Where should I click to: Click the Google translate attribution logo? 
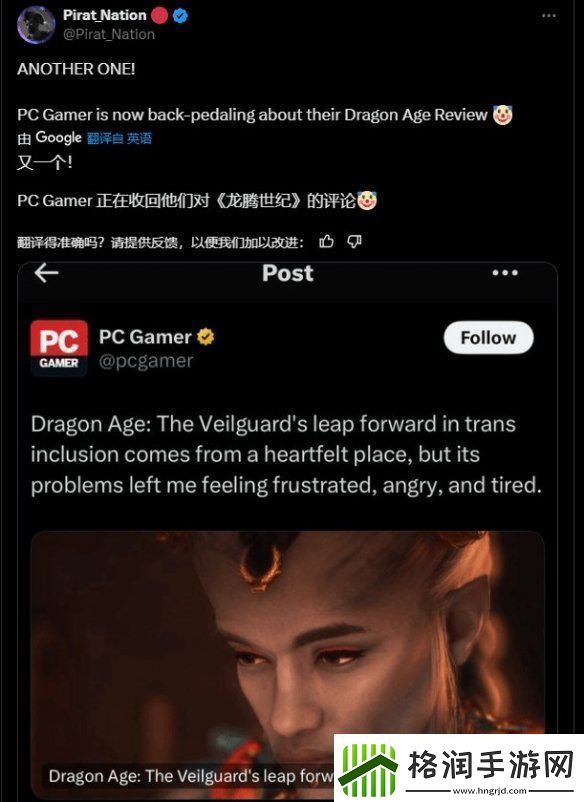58,138
